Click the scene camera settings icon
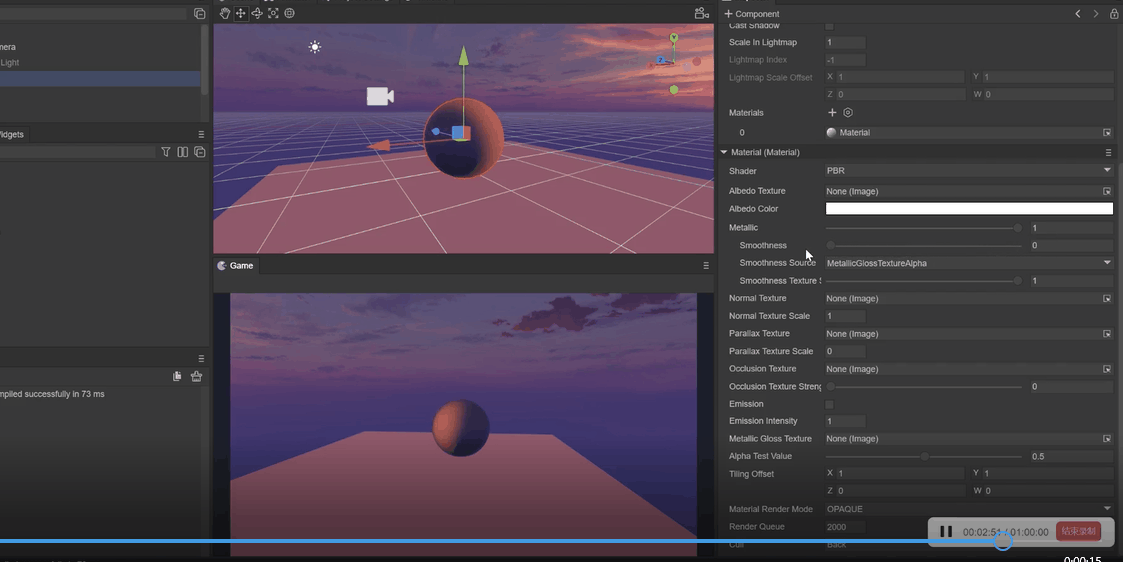Screen dimensions: 1123x562 pyautogui.click(x=701, y=13)
